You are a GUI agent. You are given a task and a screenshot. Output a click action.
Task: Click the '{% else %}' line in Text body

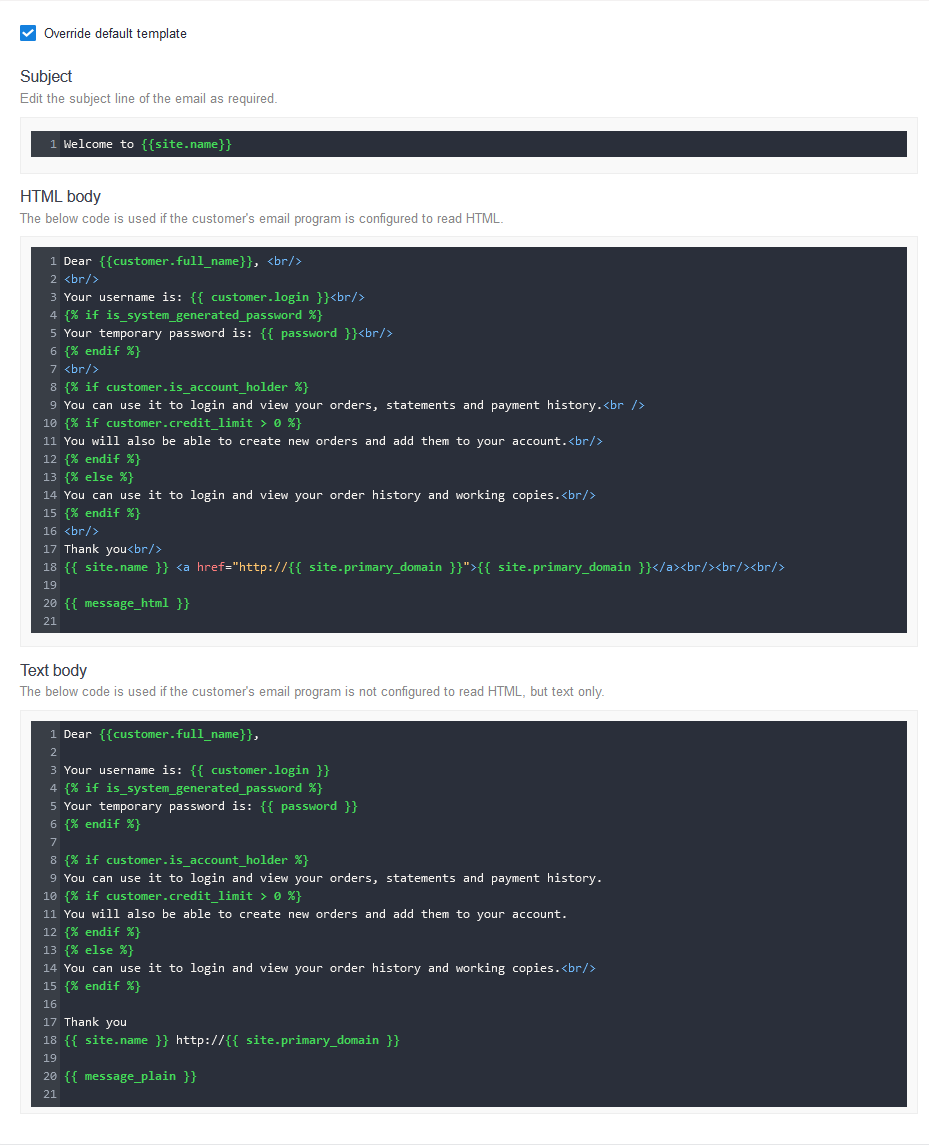(x=99, y=950)
